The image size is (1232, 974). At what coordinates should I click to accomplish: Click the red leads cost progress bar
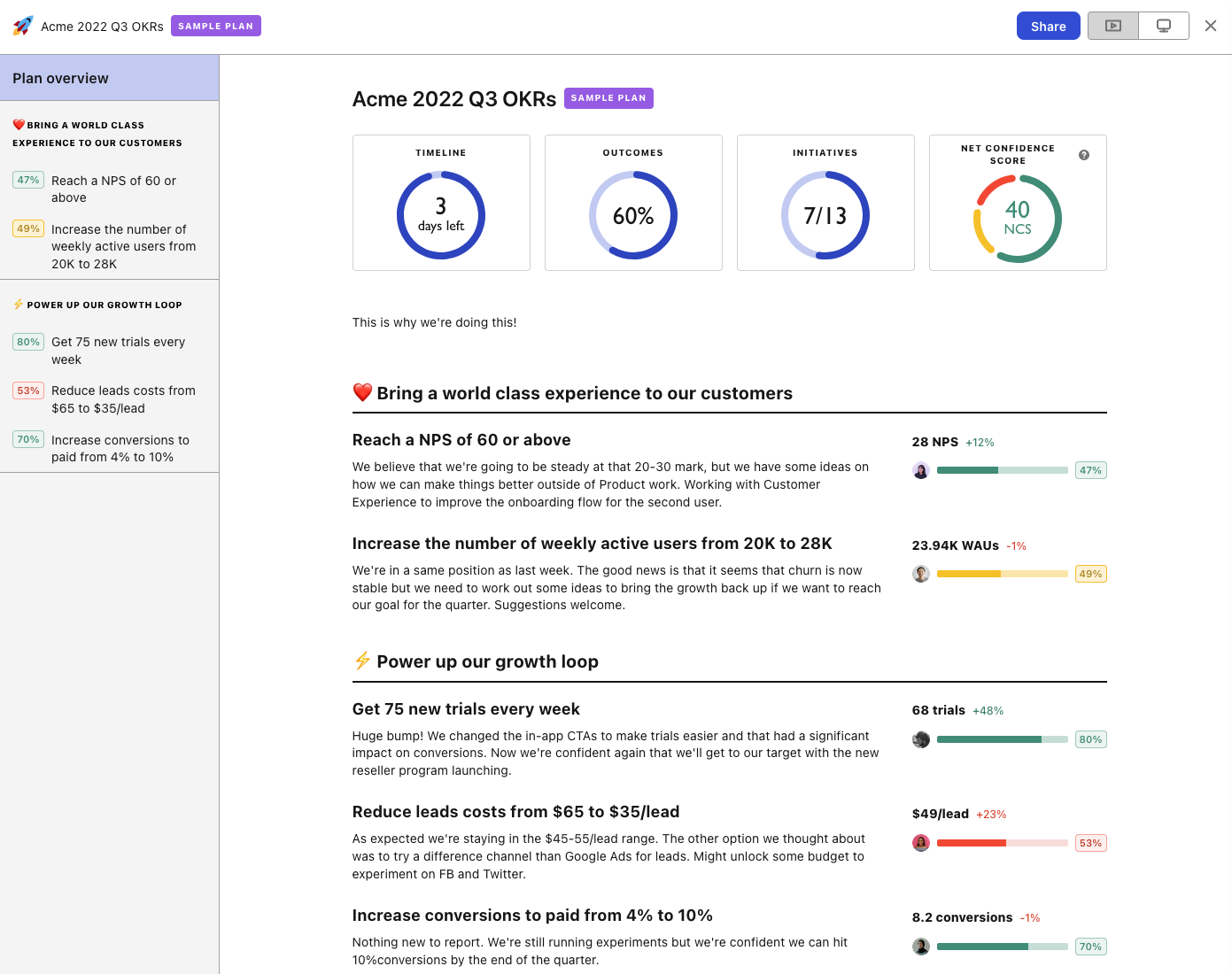click(1003, 843)
